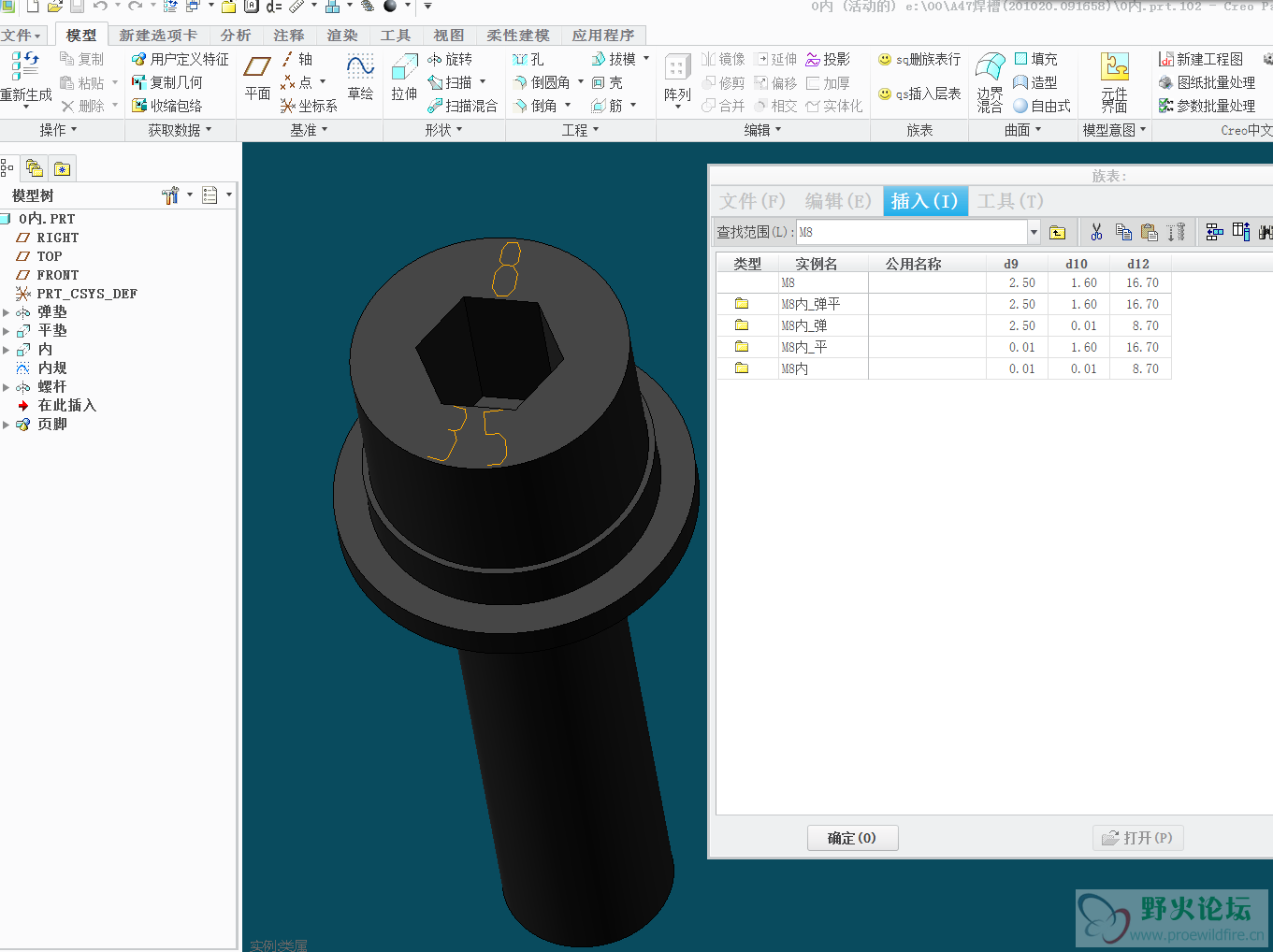
Task: Select the 旋转 (Revolve) tool
Action: (450, 59)
